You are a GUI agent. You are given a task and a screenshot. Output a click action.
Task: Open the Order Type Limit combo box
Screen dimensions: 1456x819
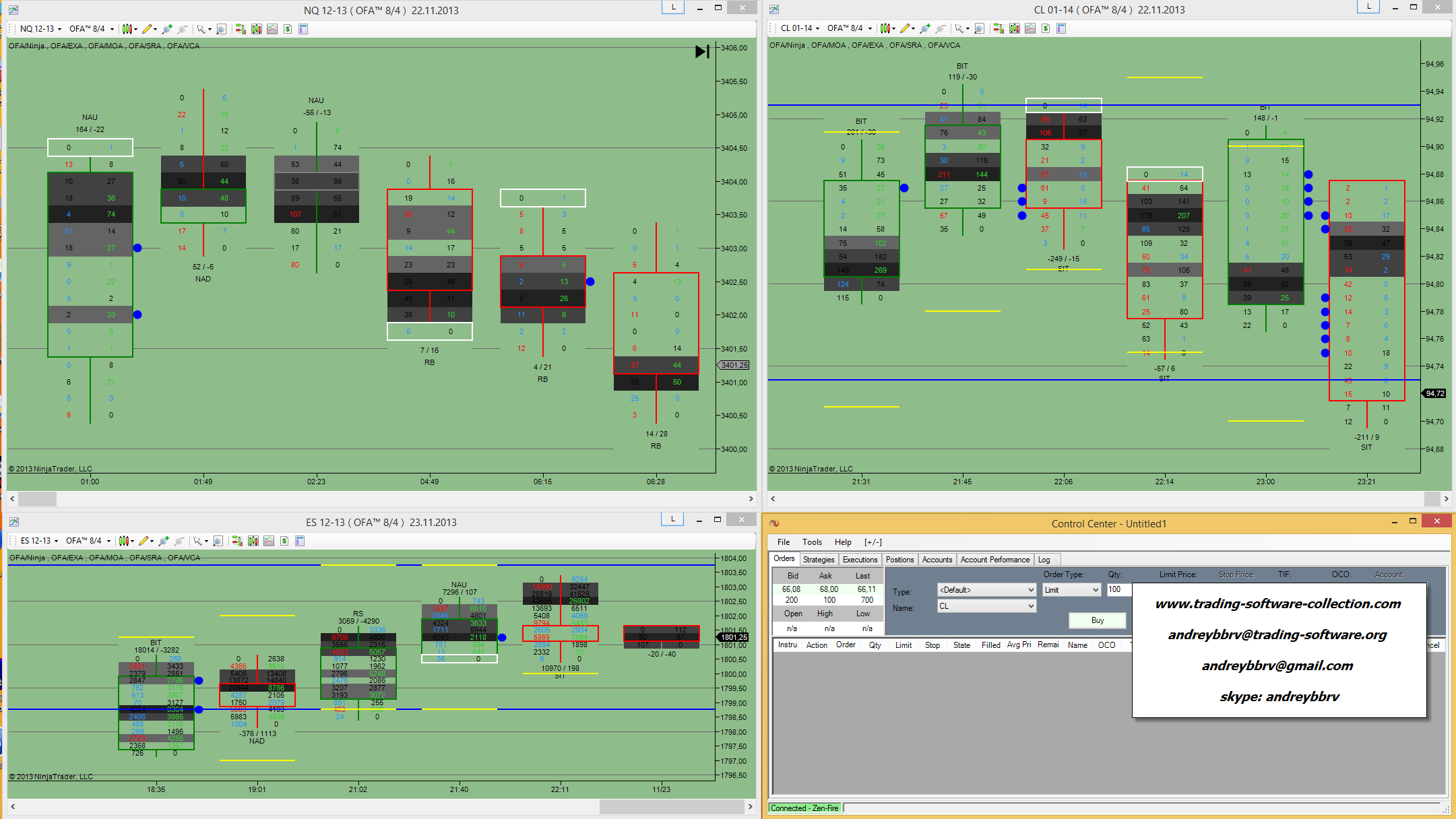(x=1071, y=590)
